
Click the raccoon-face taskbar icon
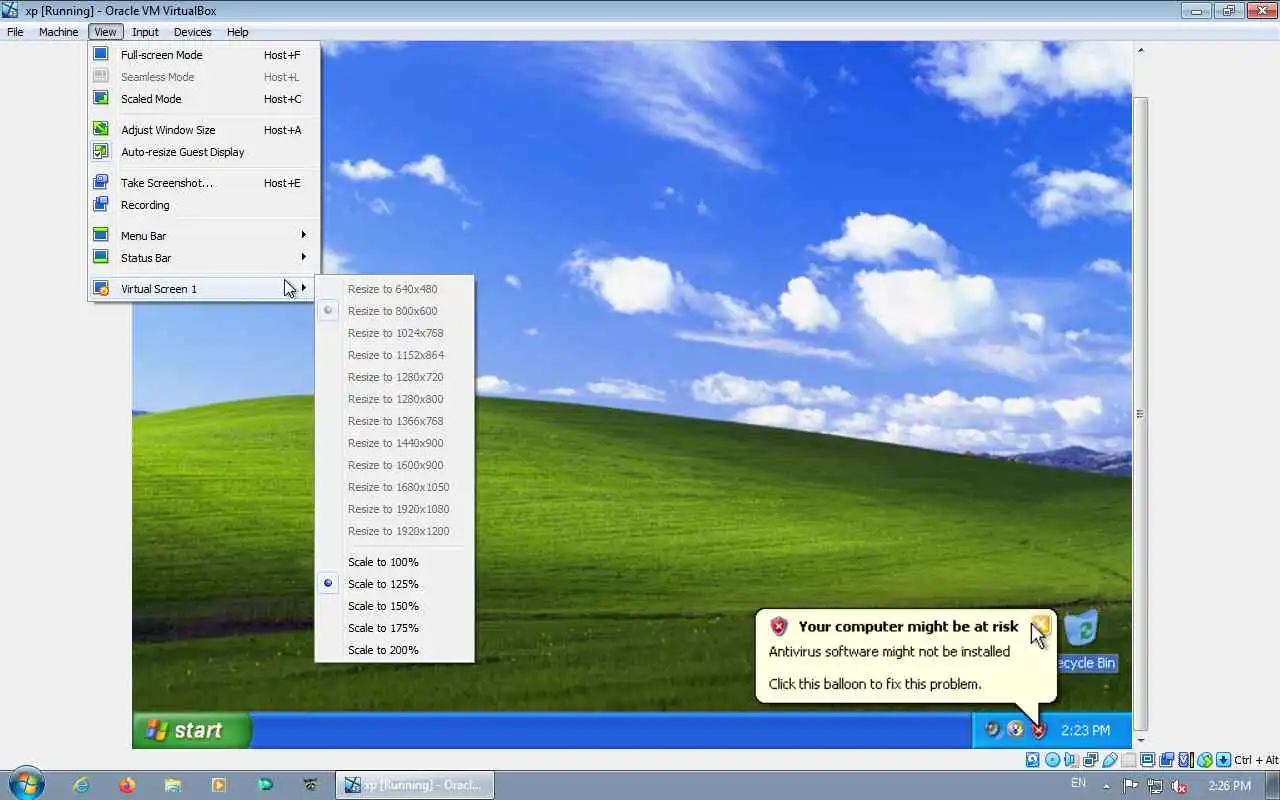(x=311, y=785)
